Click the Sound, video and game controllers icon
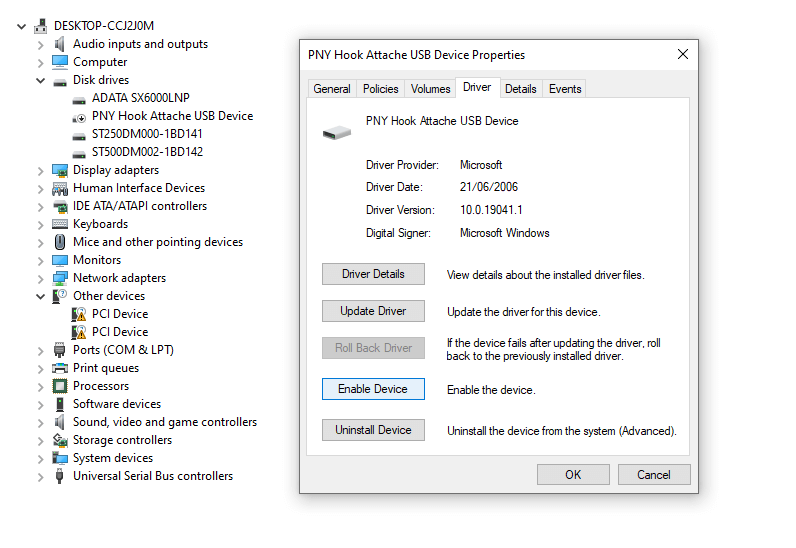 [59, 422]
